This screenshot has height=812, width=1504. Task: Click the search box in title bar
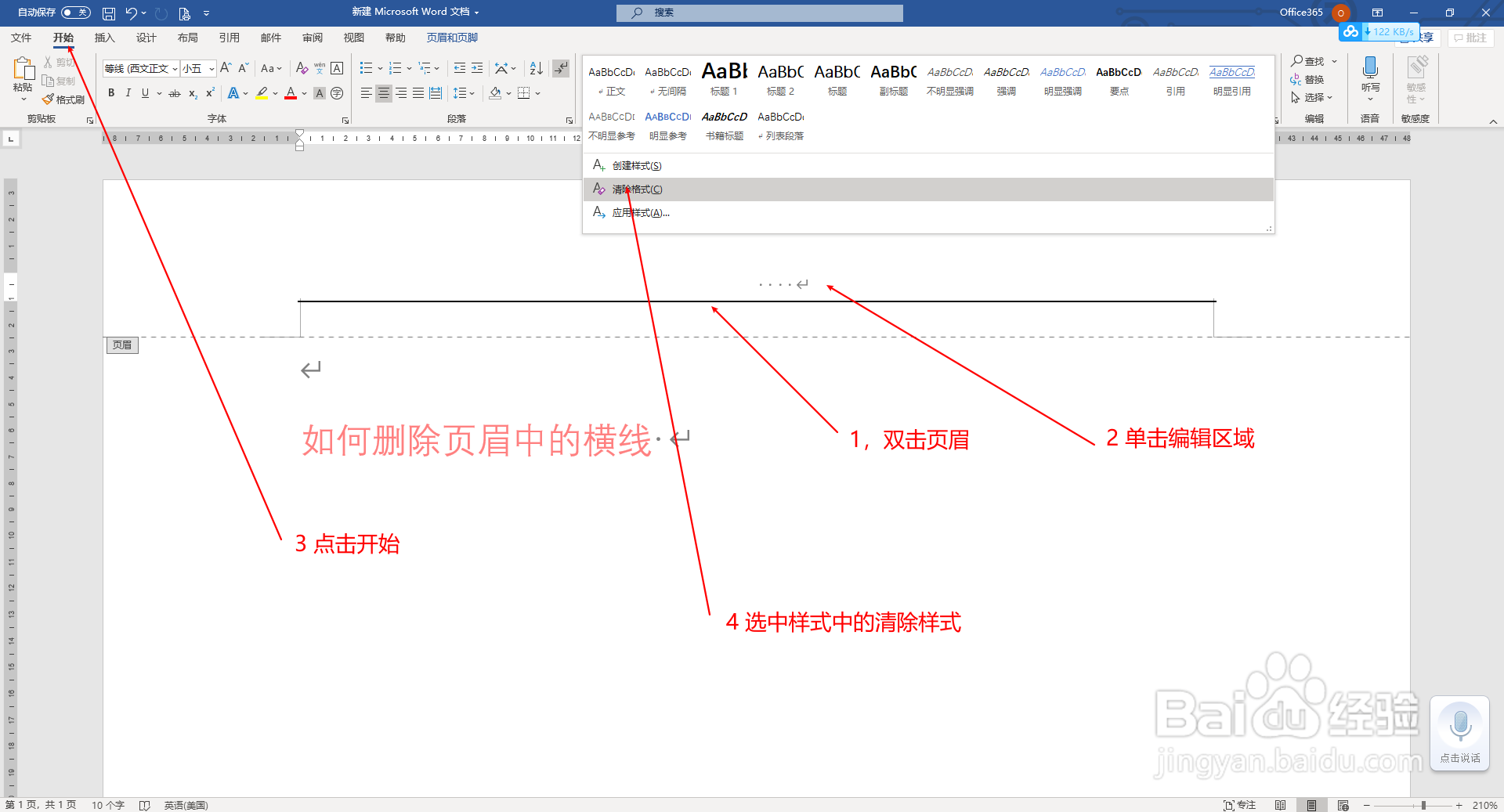[x=759, y=13]
